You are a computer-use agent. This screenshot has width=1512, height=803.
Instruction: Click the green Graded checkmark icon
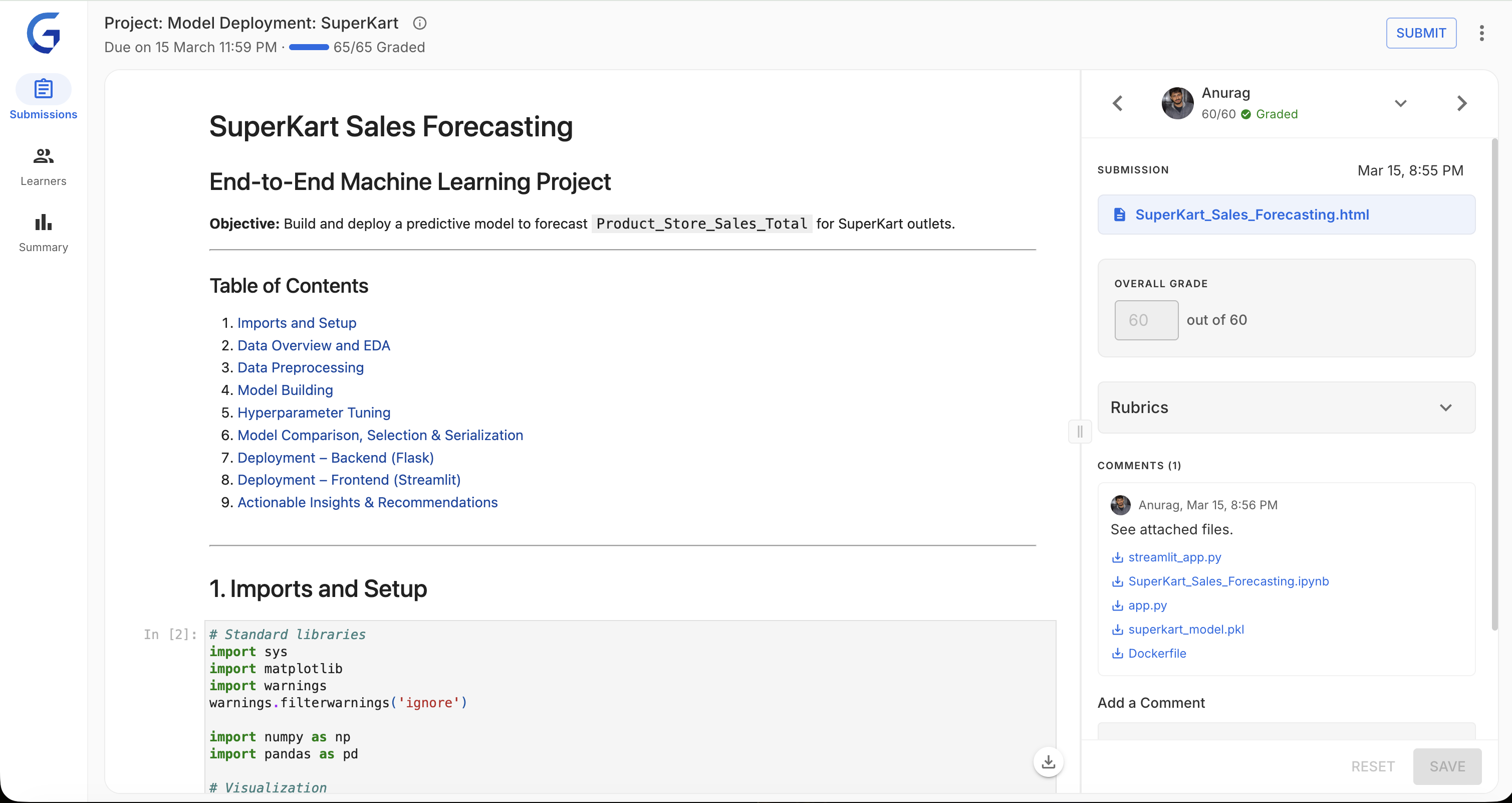pos(1246,115)
